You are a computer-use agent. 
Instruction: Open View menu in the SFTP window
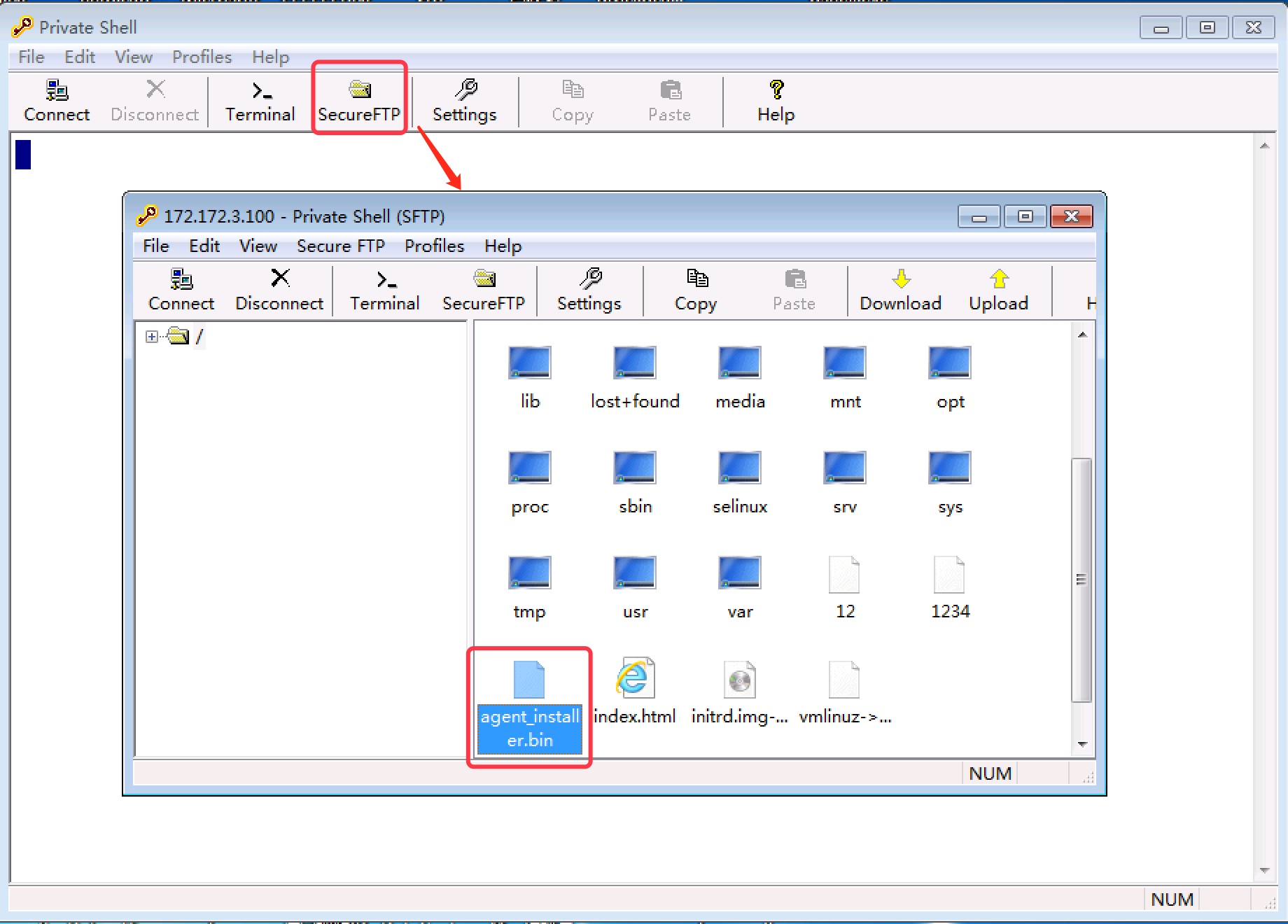coord(258,246)
